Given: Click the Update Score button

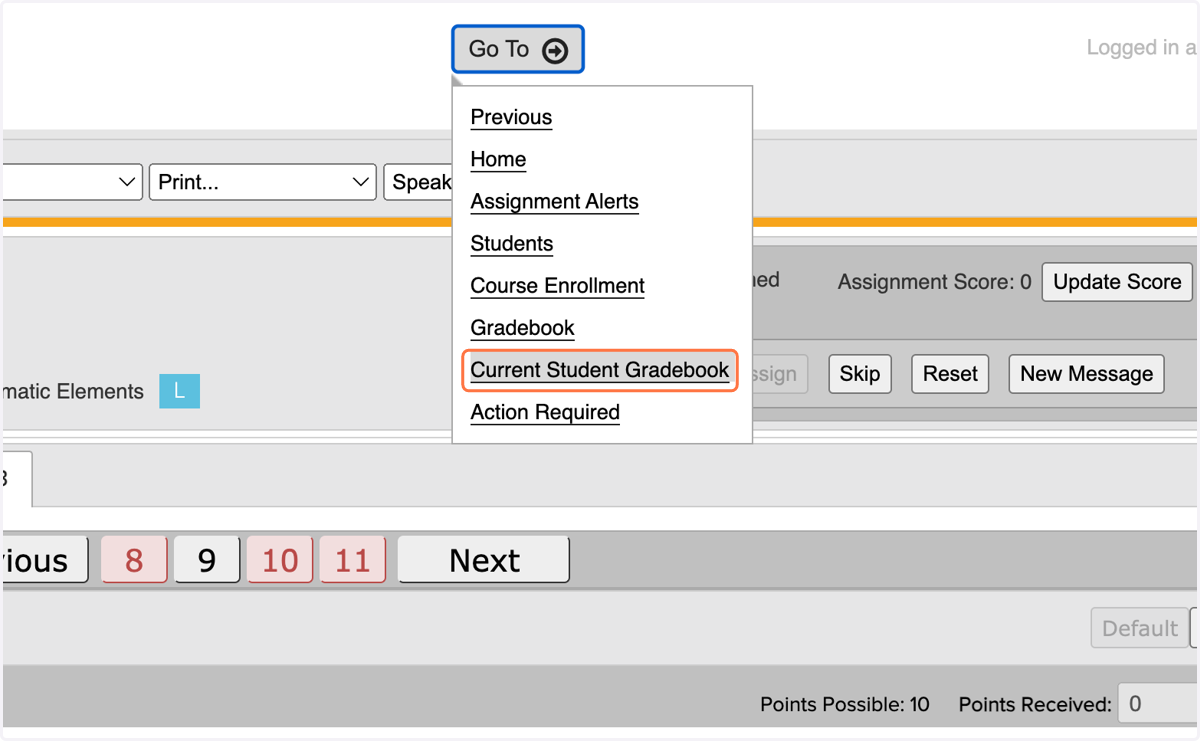Looking at the screenshot, I should pyautogui.click(x=1117, y=282).
